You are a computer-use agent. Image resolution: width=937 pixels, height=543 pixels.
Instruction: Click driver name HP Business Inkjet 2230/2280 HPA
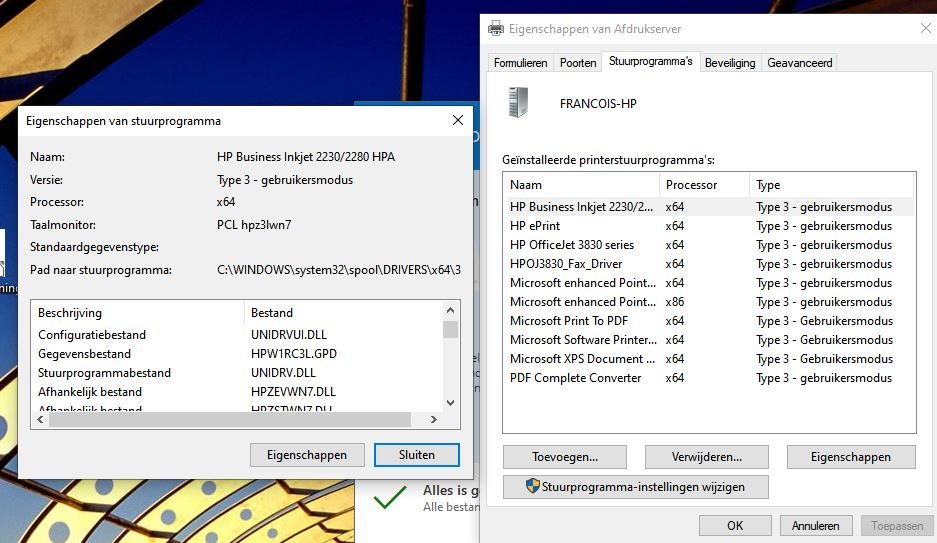[305, 157]
